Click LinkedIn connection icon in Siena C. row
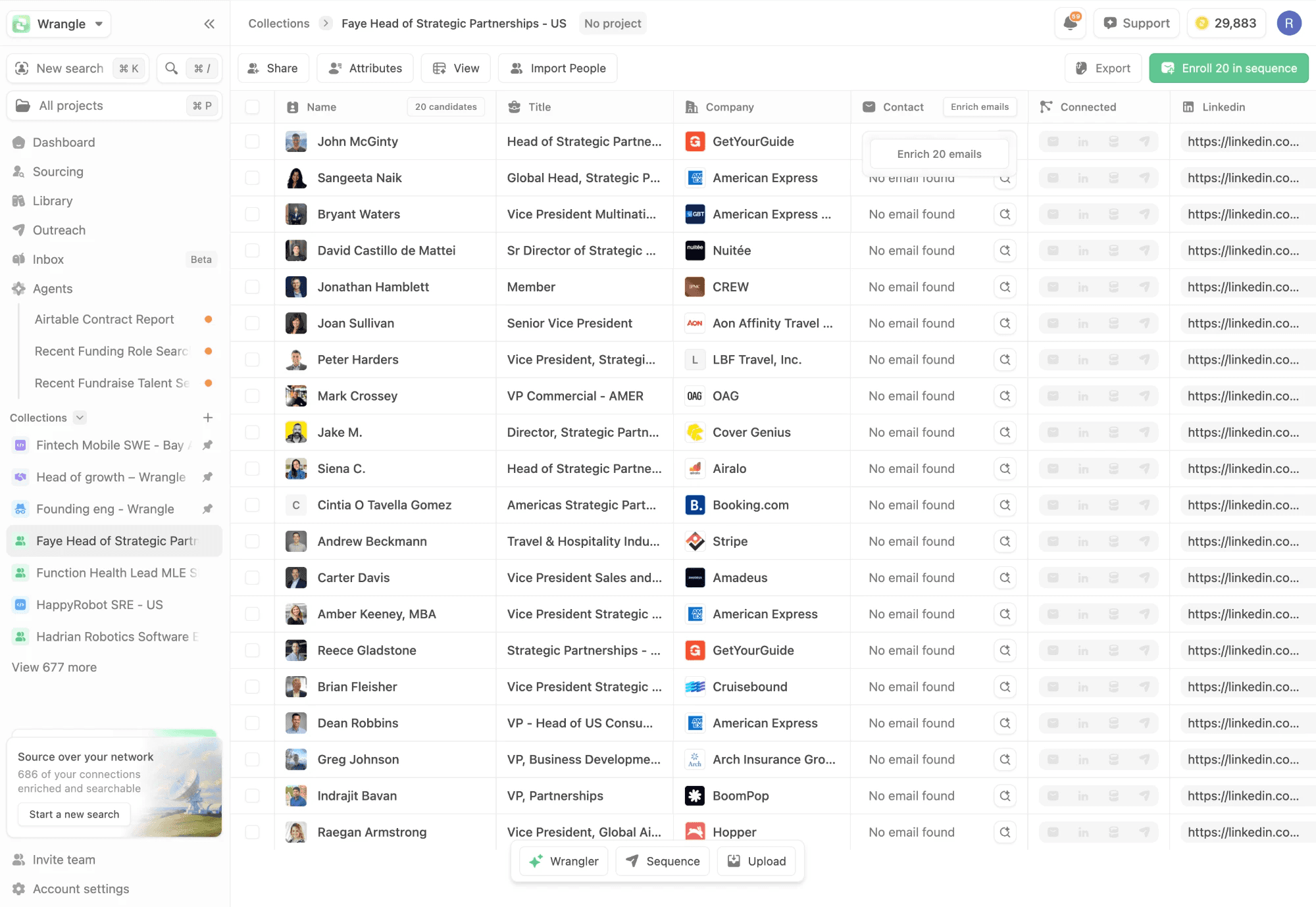1316x907 pixels. pos(1083,469)
